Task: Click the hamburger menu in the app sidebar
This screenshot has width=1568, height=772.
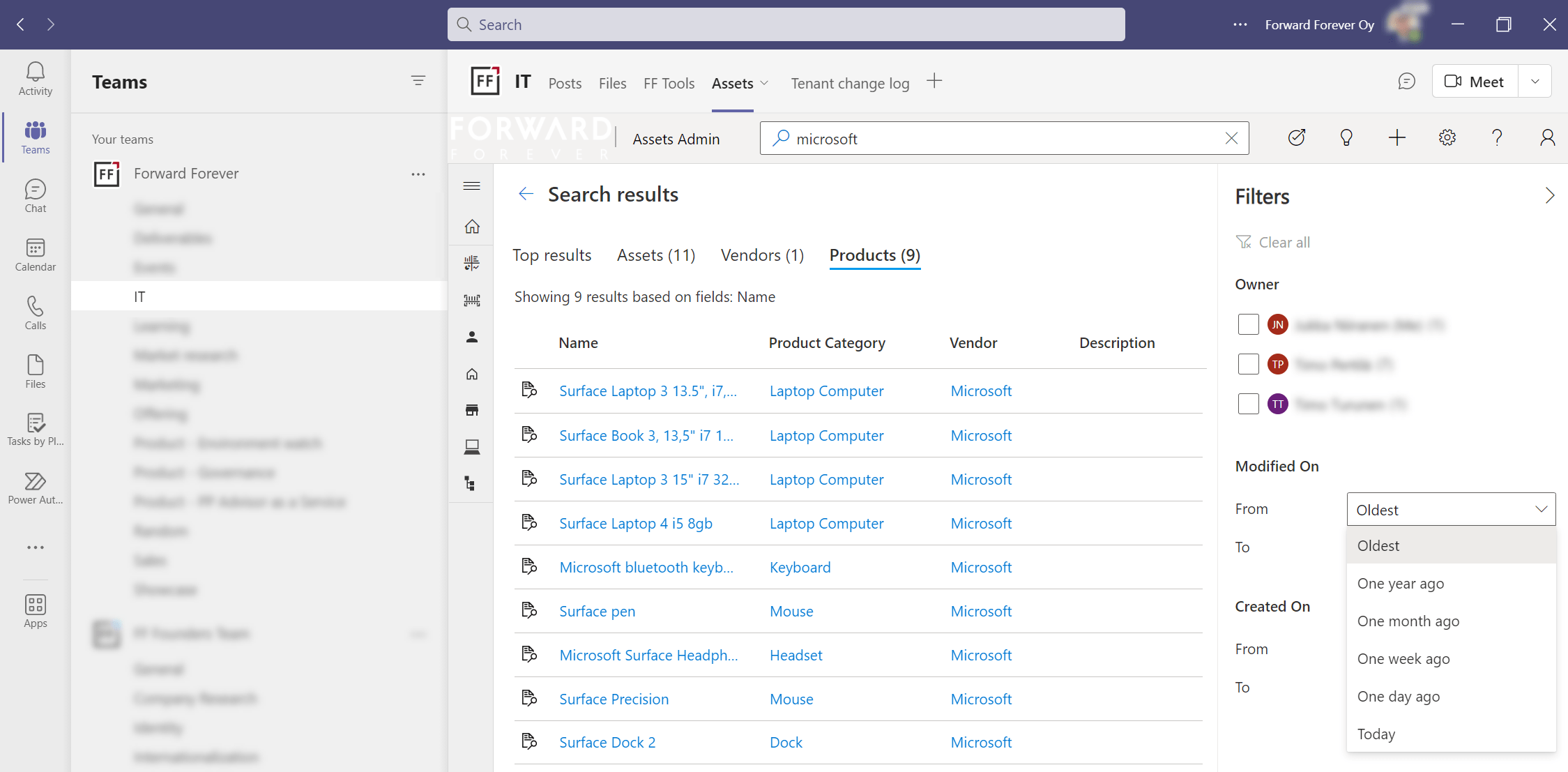Action: click(x=472, y=186)
